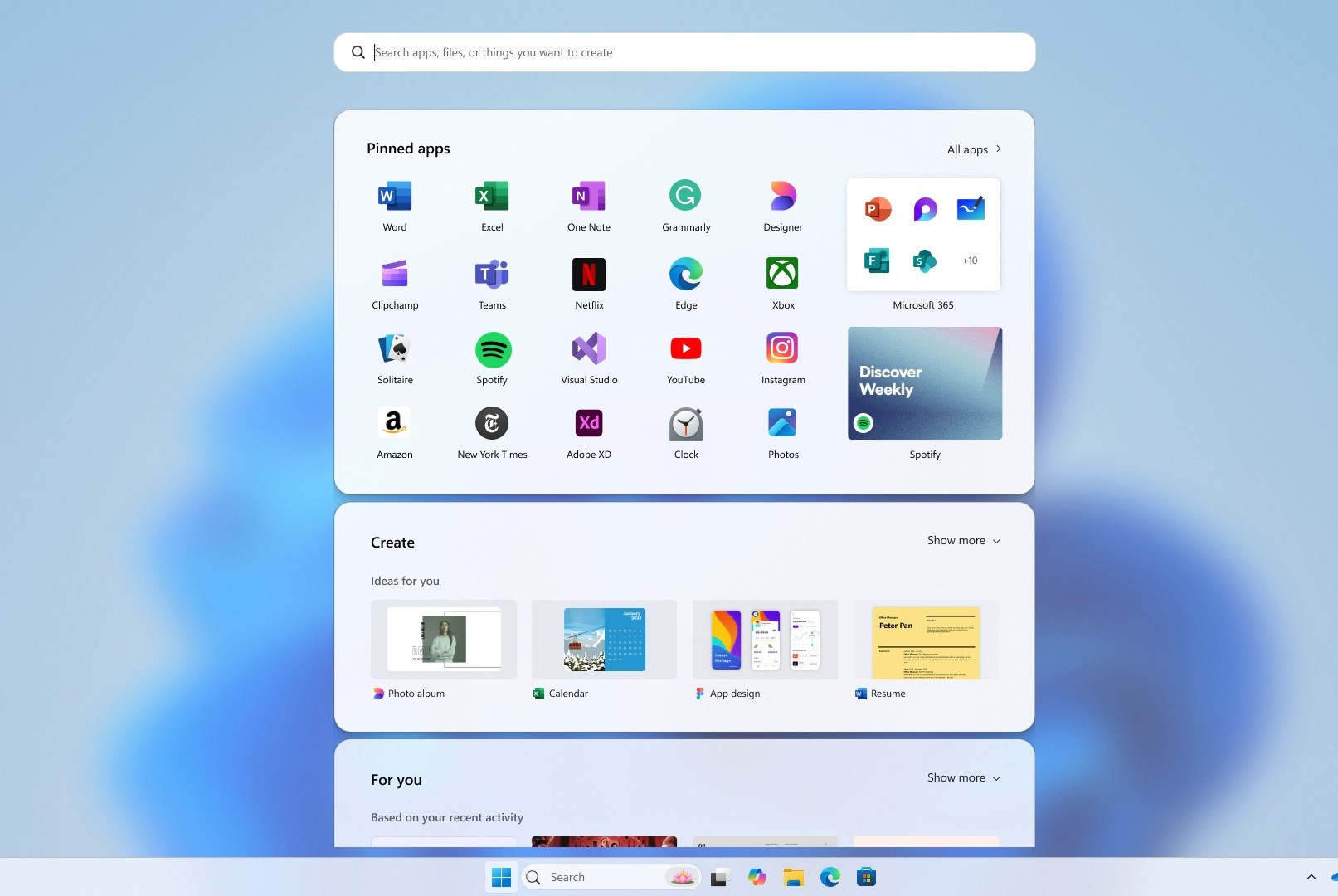
Task: Open Copilot from the taskbar
Action: coord(757,877)
